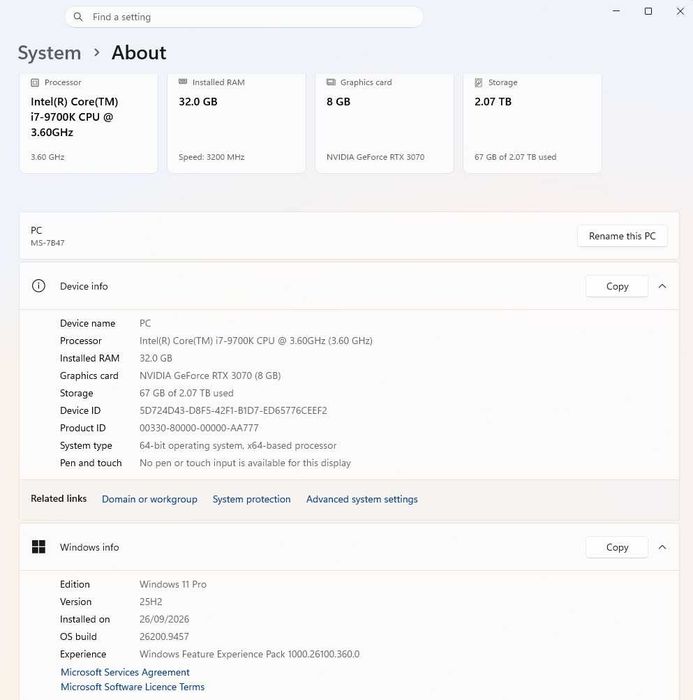The width and height of the screenshot is (693, 700).
Task: Click 'NVIDIA GeForce RTX 3070 (8 GB)' value
Action: tap(210, 375)
